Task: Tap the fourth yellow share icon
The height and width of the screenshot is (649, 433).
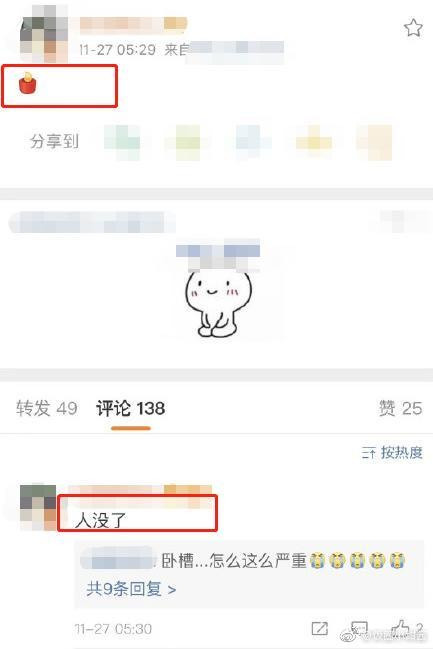Action: (x=314, y=142)
